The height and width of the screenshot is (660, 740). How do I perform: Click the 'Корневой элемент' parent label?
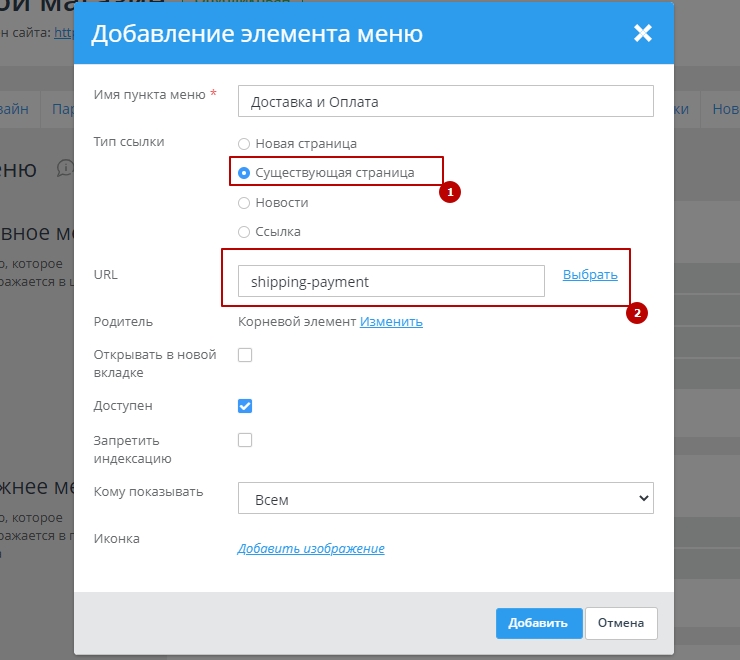point(297,322)
